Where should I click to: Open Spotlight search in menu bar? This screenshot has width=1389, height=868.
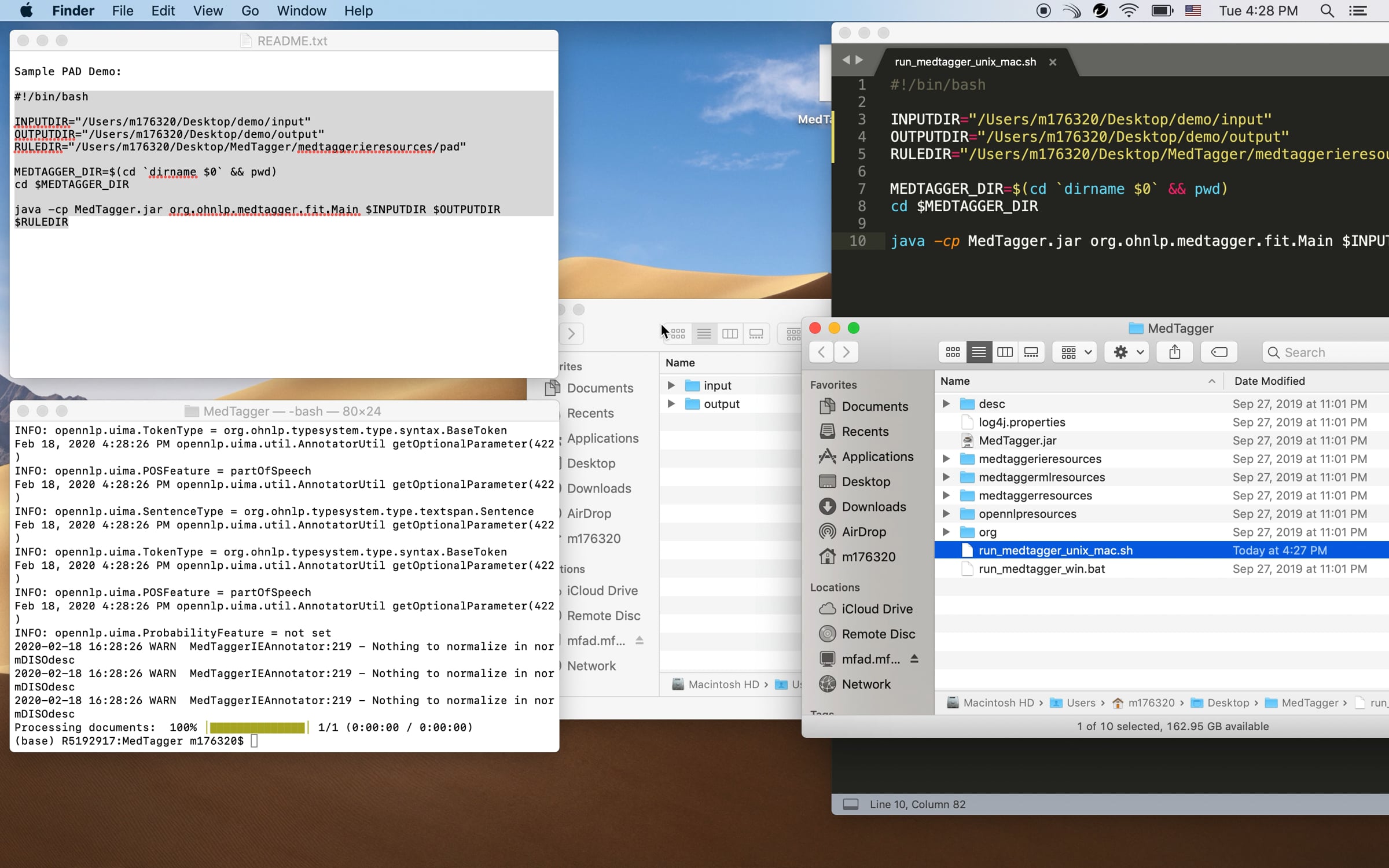pyautogui.click(x=1327, y=10)
